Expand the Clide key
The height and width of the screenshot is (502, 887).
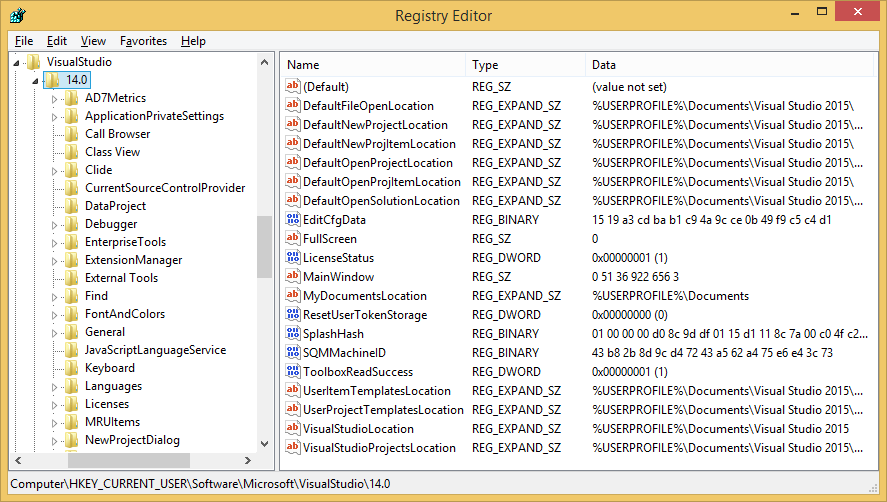[x=54, y=171]
